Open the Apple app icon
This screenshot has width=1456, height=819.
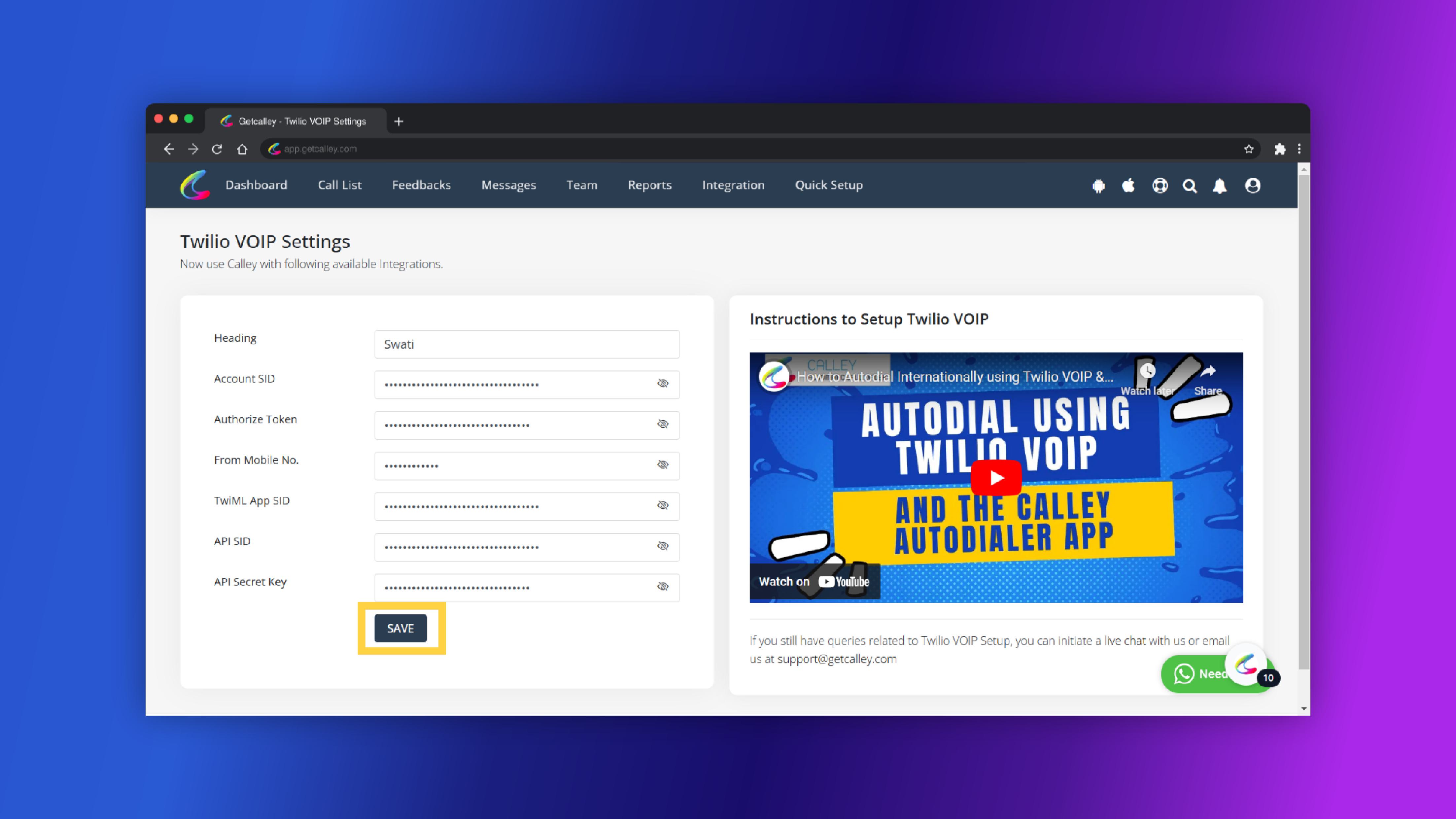[x=1128, y=186]
